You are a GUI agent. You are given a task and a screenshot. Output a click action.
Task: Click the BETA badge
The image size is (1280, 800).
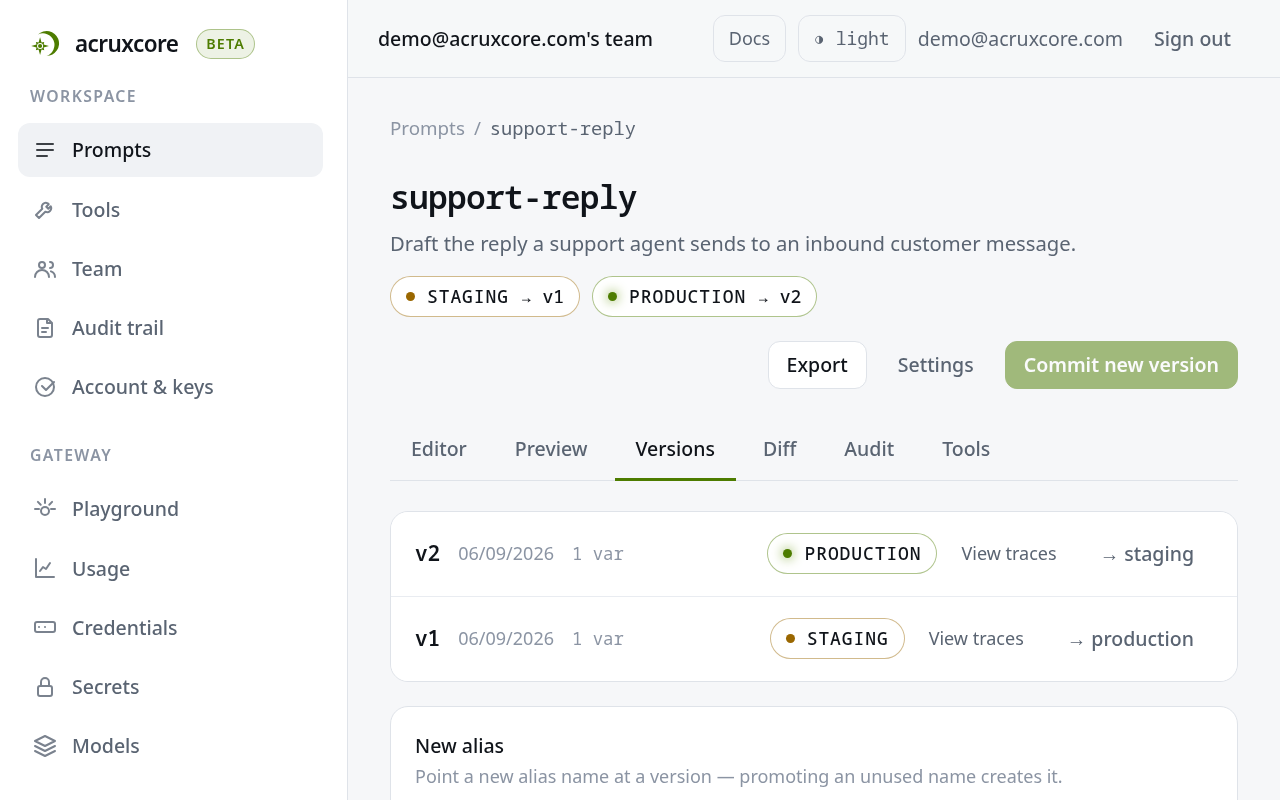pos(225,44)
